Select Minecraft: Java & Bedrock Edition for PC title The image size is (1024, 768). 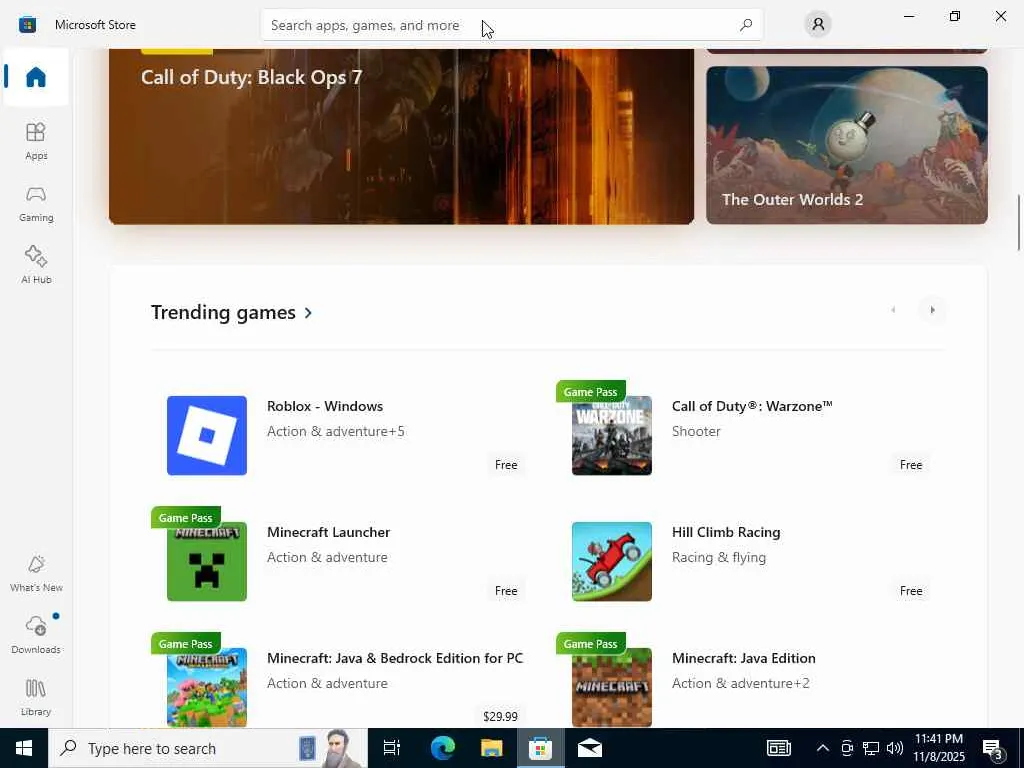pos(395,658)
